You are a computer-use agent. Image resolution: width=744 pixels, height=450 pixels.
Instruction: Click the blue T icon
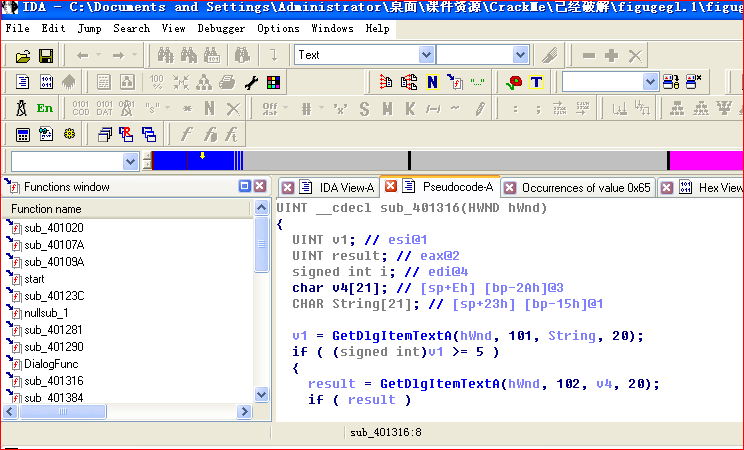pyautogui.click(x=536, y=82)
